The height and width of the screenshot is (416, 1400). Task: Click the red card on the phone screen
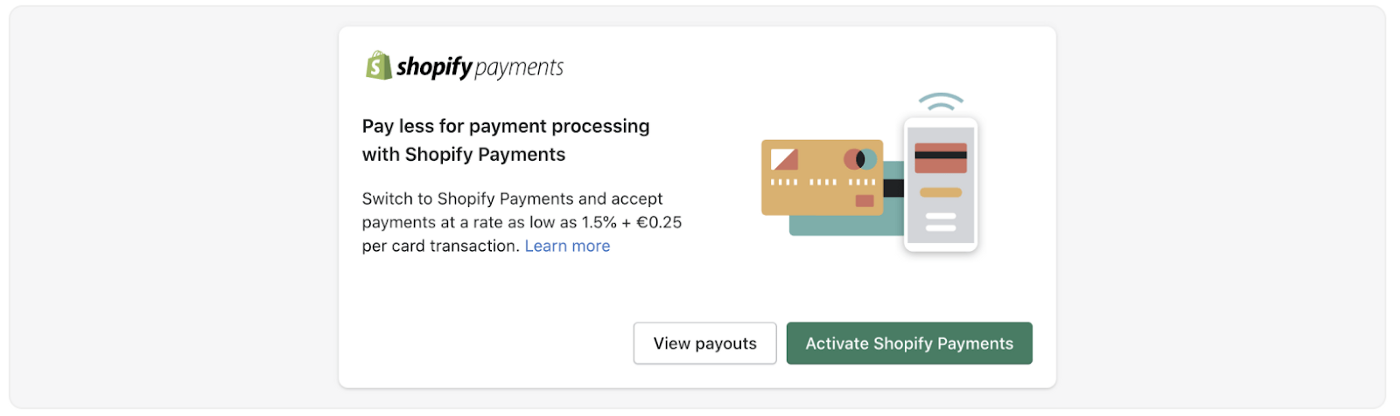pyautogui.click(x=940, y=158)
